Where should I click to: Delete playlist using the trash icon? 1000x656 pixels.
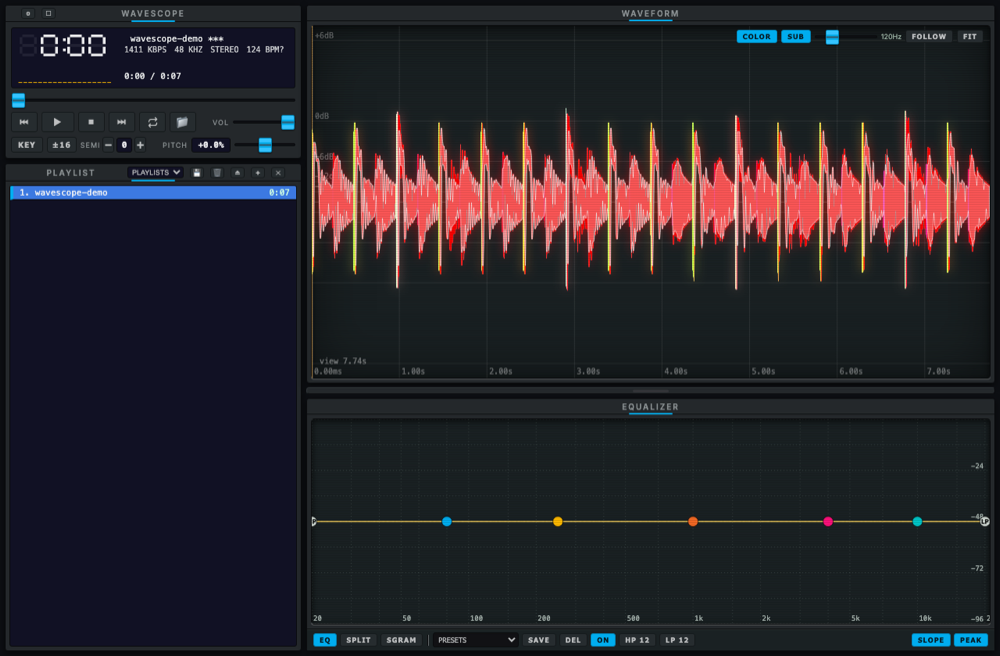[217, 173]
